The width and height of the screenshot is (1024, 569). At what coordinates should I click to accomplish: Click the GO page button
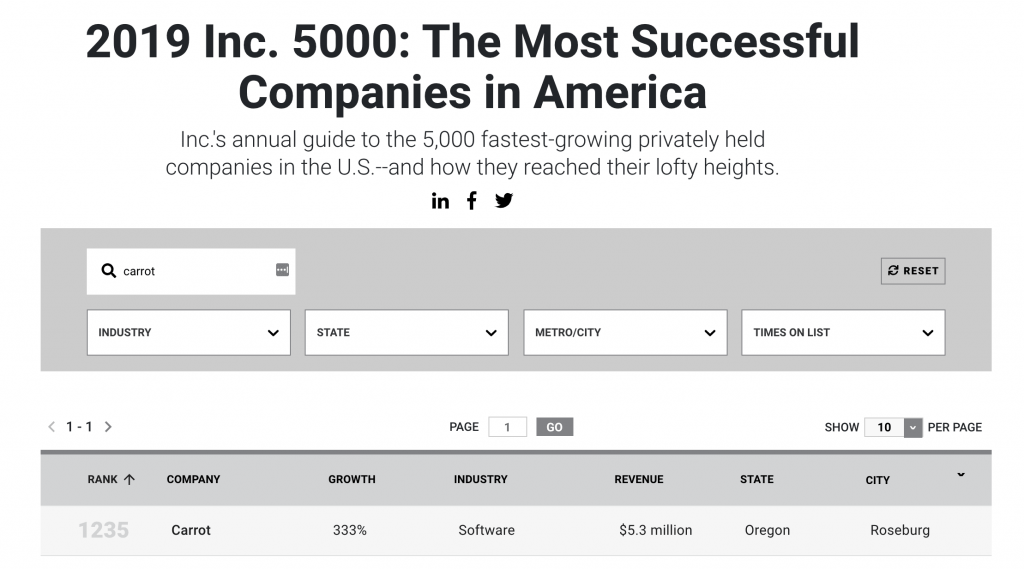(x=554, y=427)
